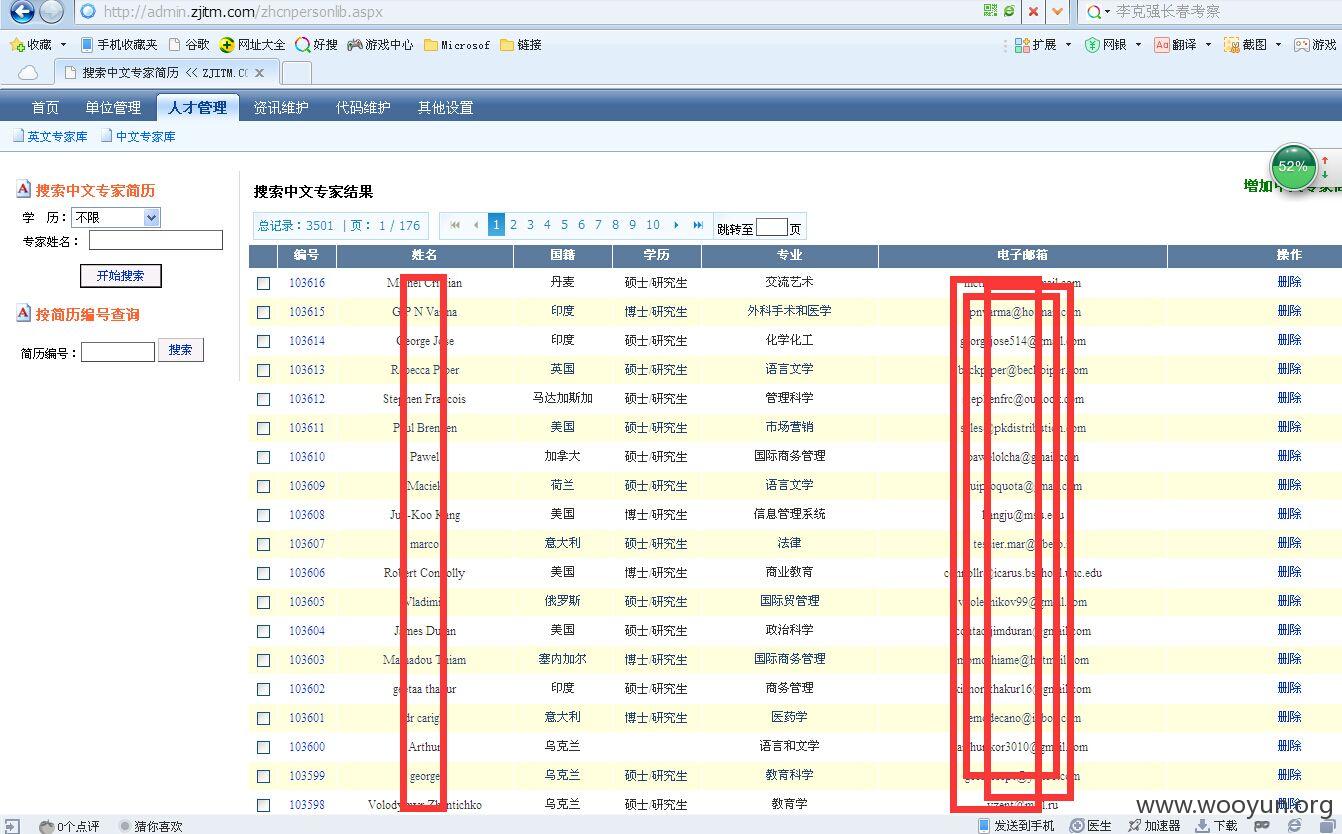The height and width of the screenshot is (834, 1342).
Task: Open the new tab button
Action: 296,73
